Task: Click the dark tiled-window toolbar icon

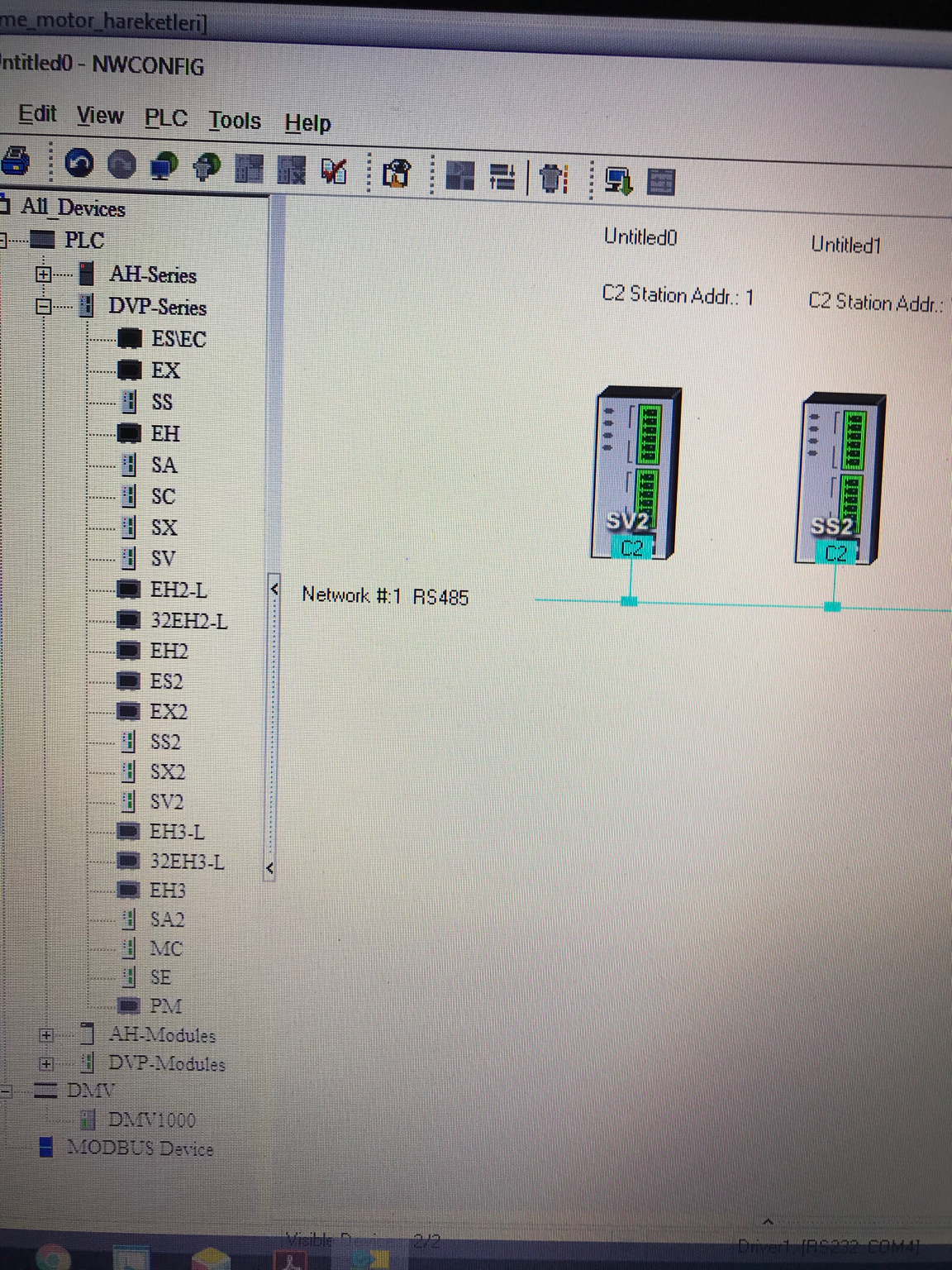Action: (x=459, y=175)
